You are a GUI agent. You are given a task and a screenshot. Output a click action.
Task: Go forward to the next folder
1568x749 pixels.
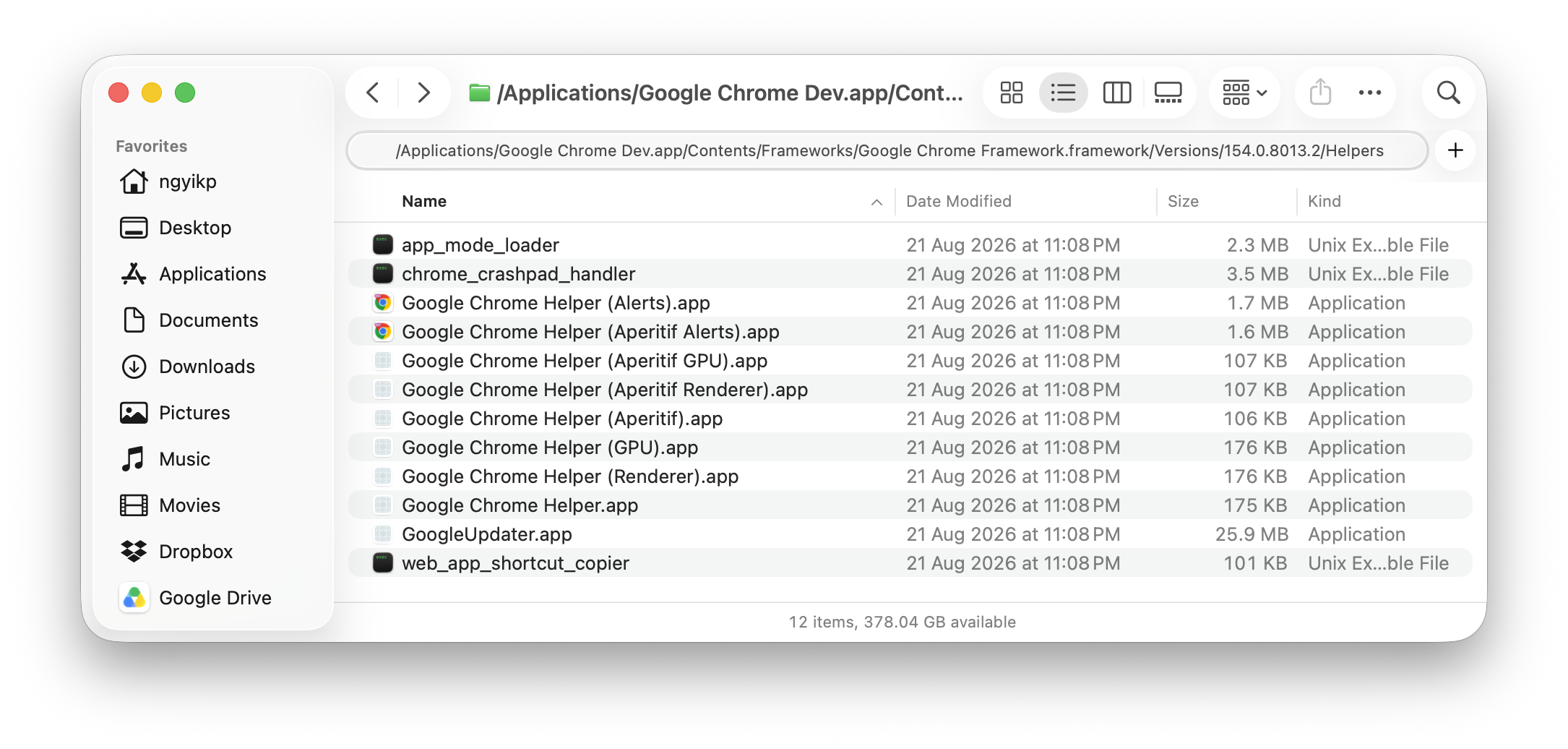(424, 93)
